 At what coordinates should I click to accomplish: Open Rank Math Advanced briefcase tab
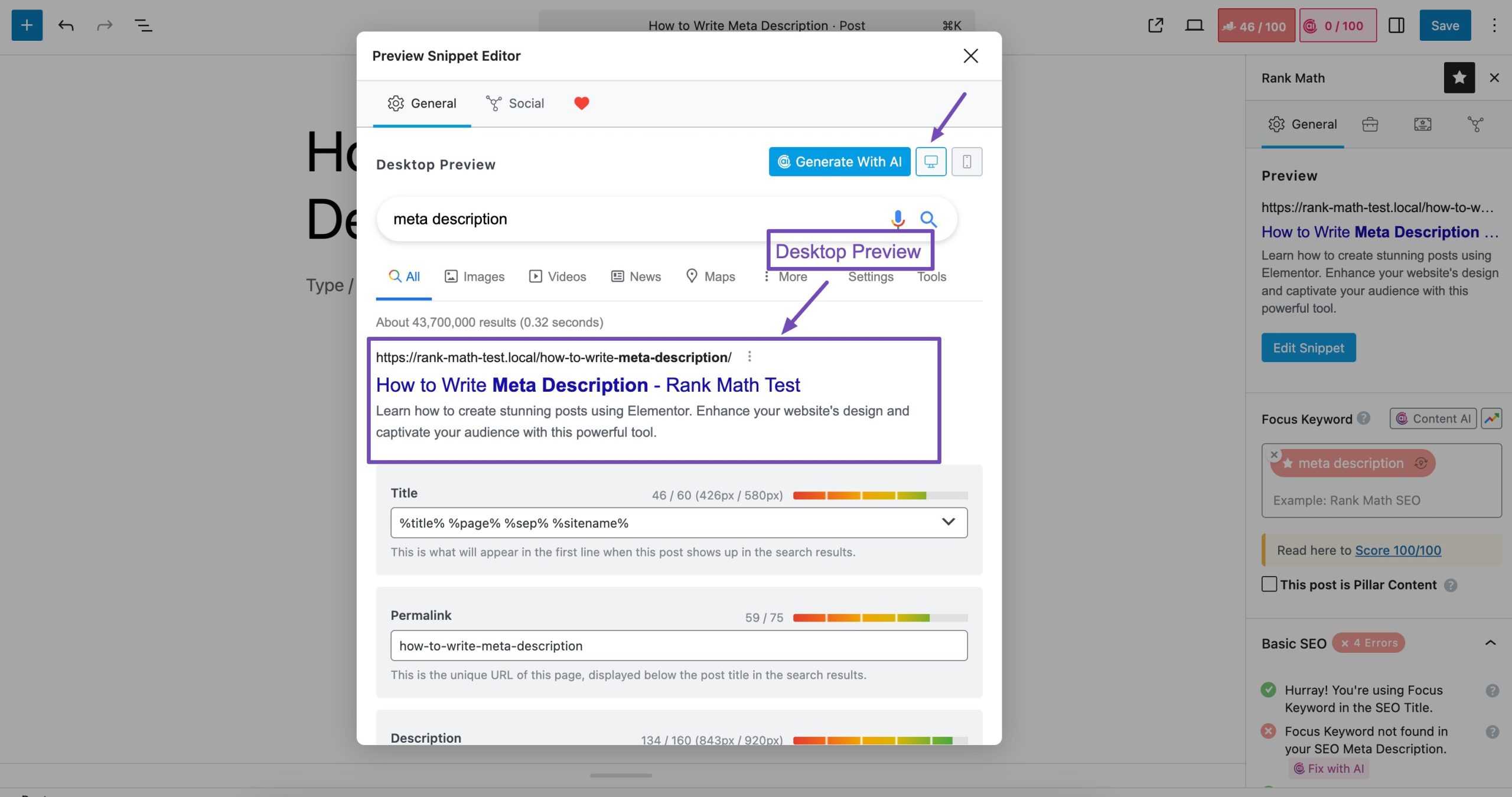click(1370, 124)
